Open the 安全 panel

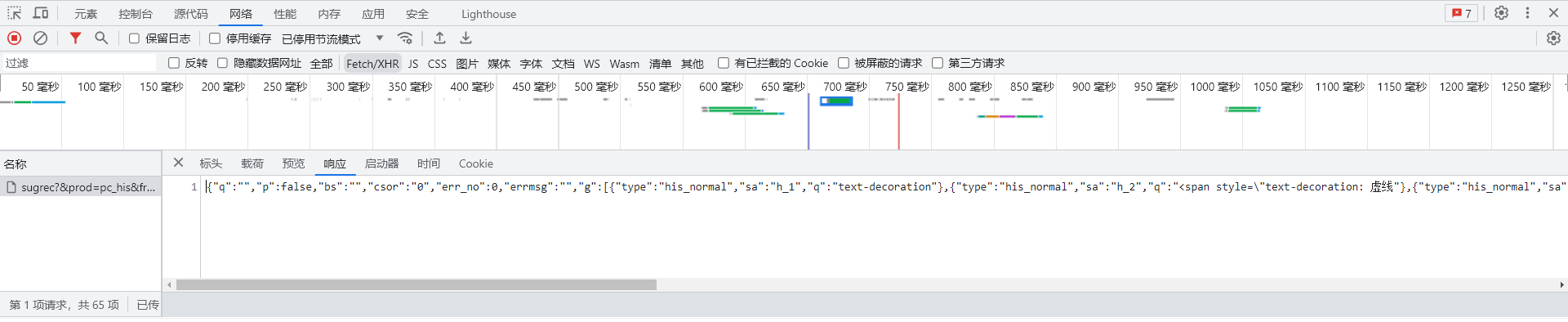(417, 14)
